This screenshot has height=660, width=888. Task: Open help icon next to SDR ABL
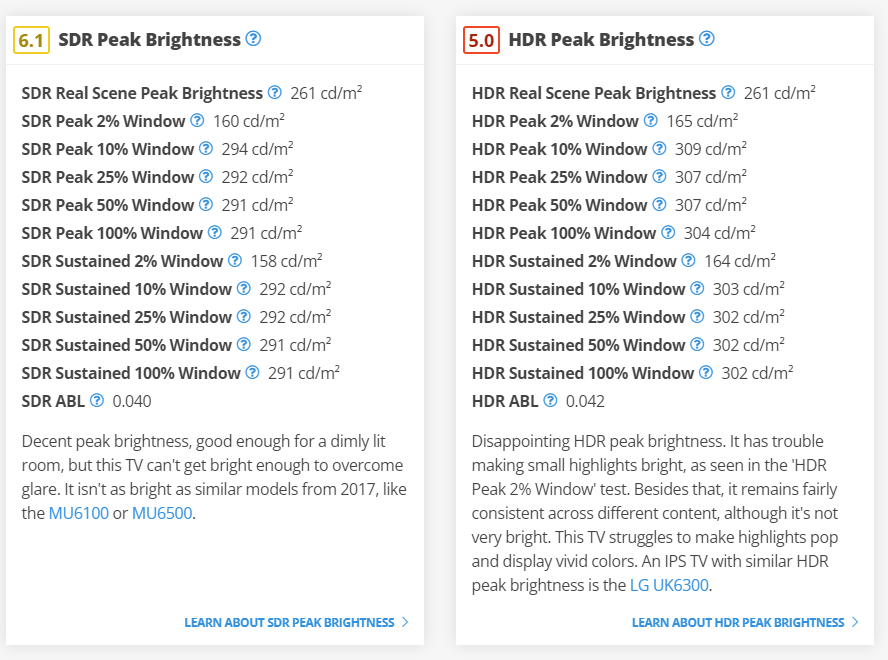click(x=97, y=401)
